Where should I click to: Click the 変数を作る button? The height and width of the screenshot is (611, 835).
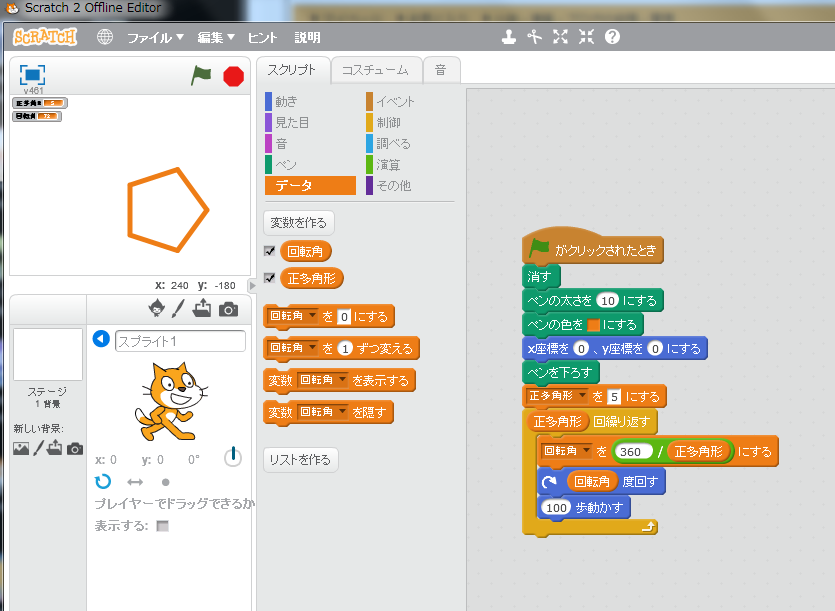[x=299, y=222]
